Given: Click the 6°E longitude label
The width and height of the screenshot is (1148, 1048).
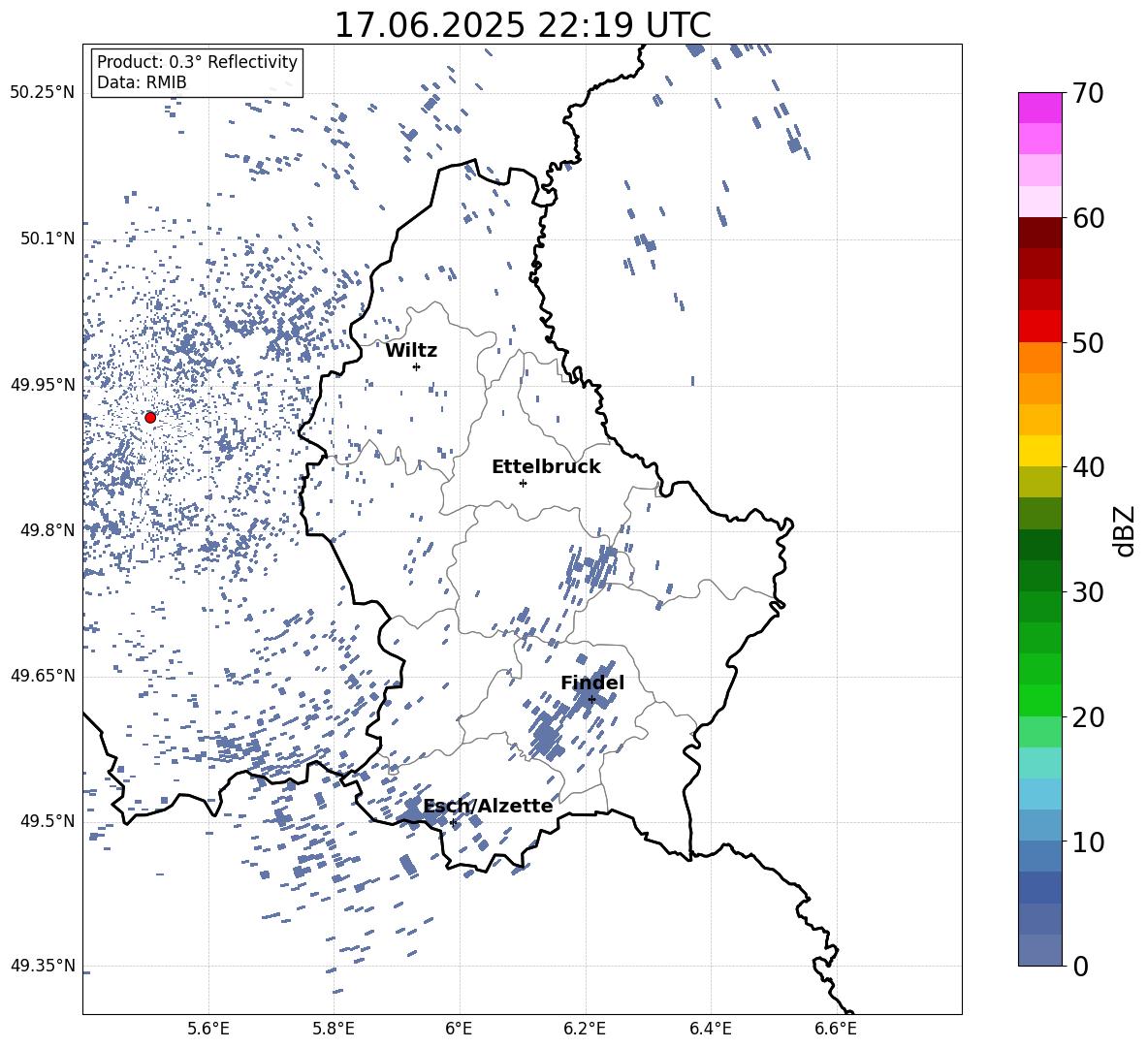Looking at the screenshot, I should [459, 1029].
